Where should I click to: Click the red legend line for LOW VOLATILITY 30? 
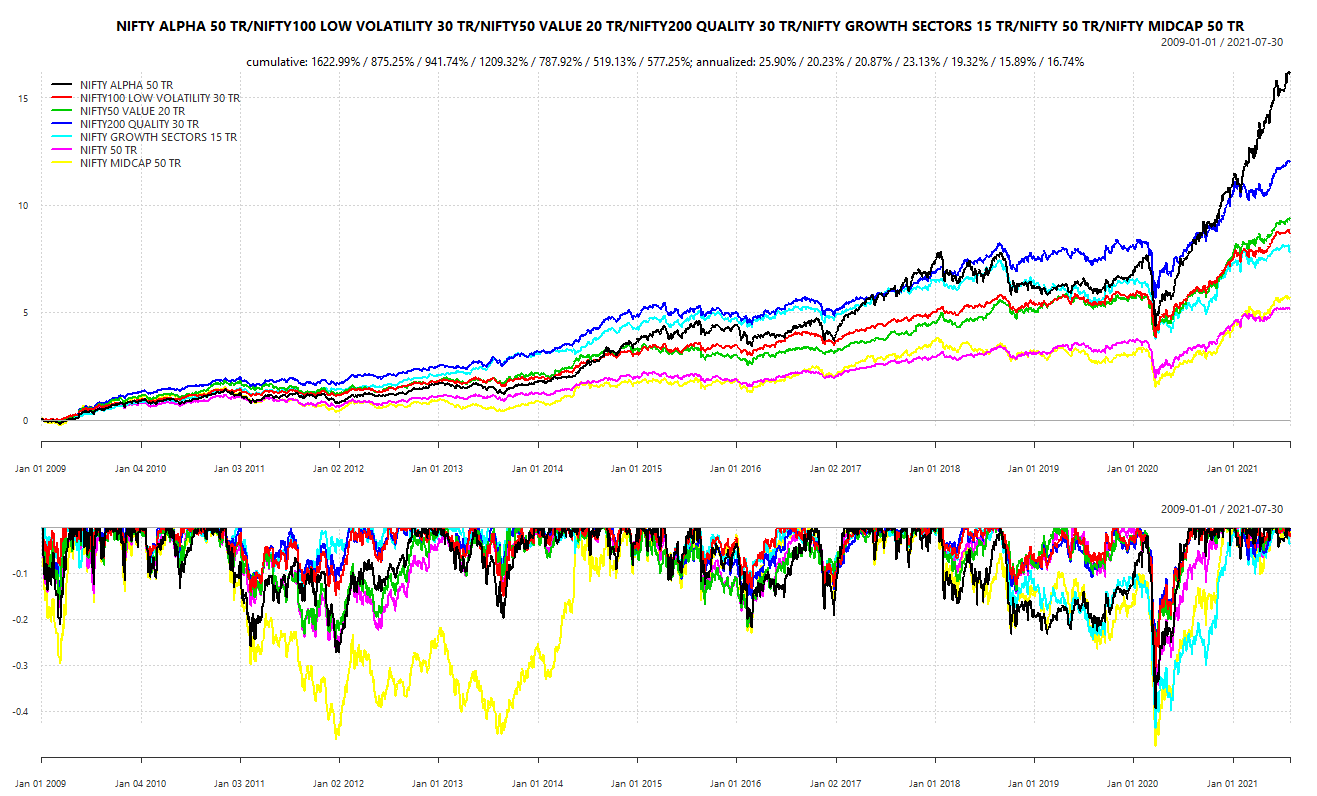[x=61, y=98]
